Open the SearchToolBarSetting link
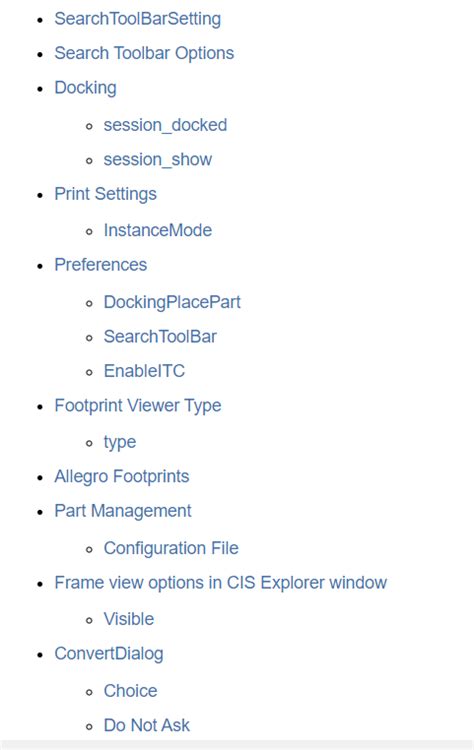The image size is (474, 750). pos(138,19)
